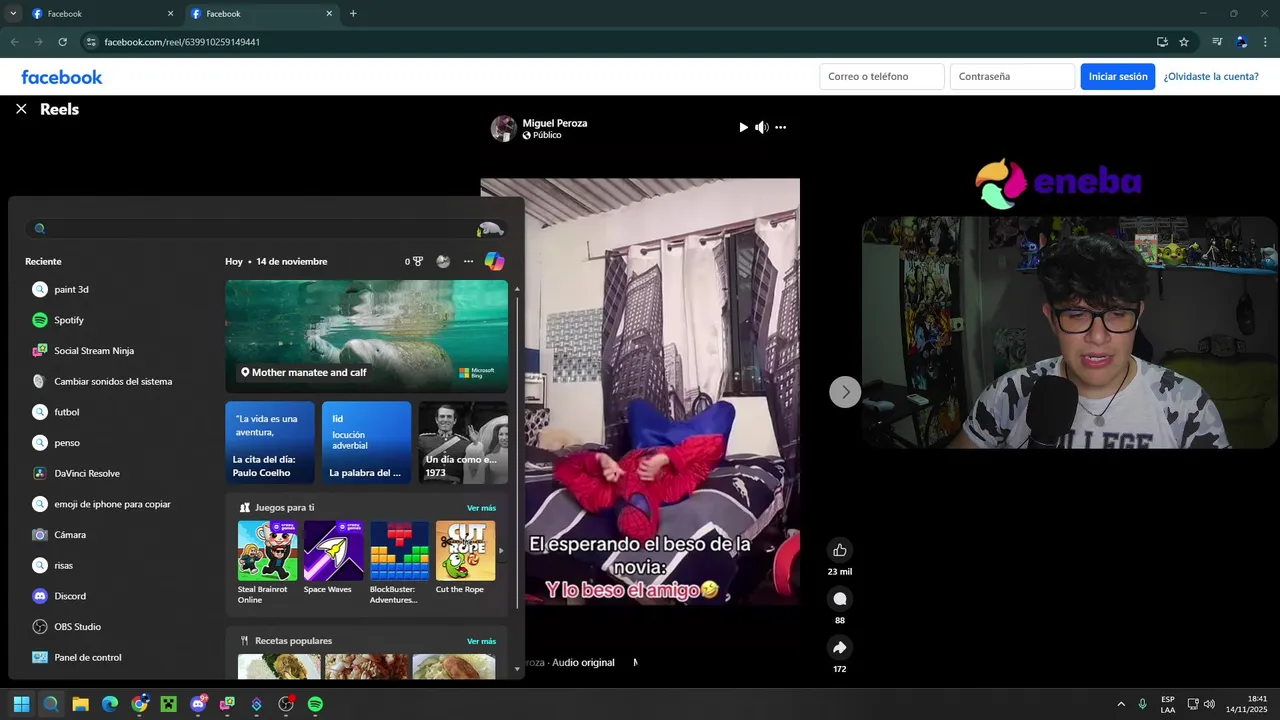Click the system volume tray icon
Image resolution: width=1280 pixels, height=720 pixels.
click(x=1209, y=704)
